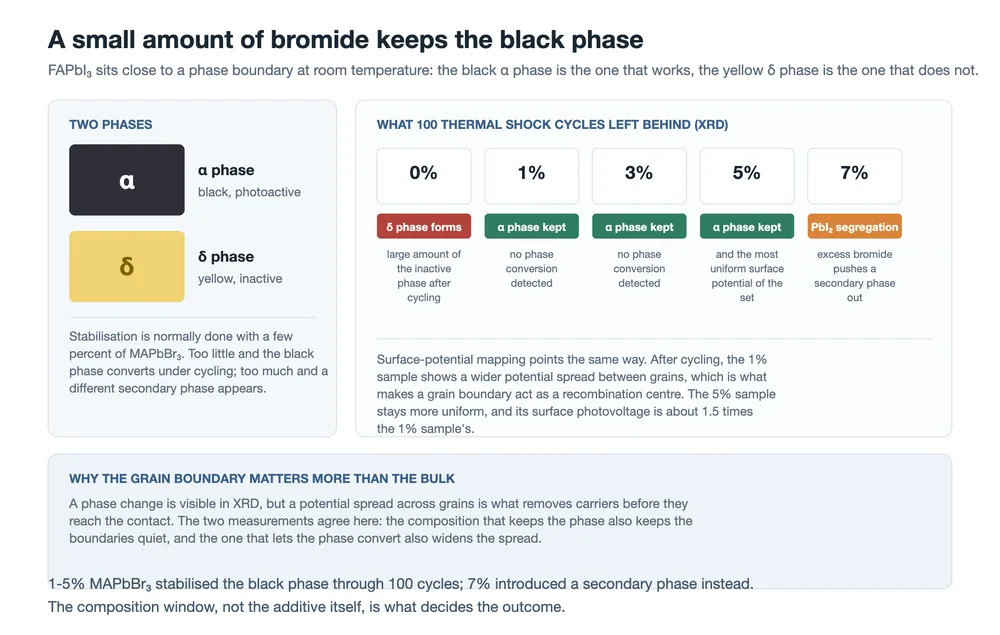
Task: Select the 3% composition box
Action: tap(640, 176)
